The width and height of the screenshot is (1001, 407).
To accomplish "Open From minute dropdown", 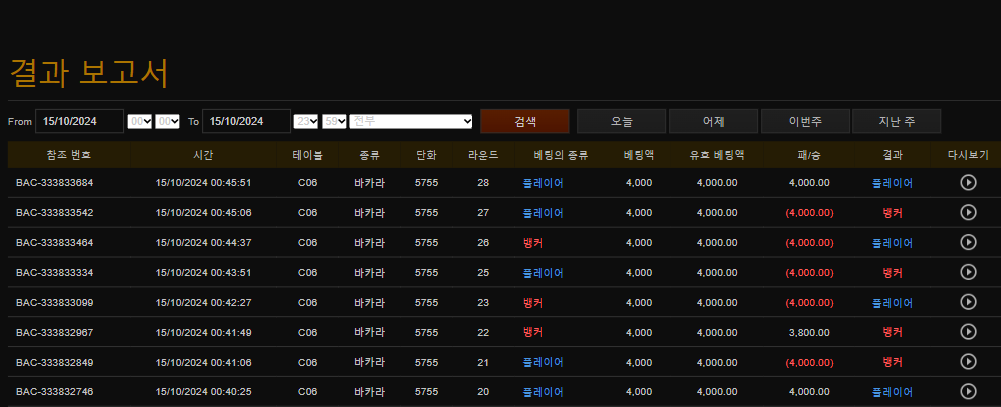I will (x=168, y=121).
